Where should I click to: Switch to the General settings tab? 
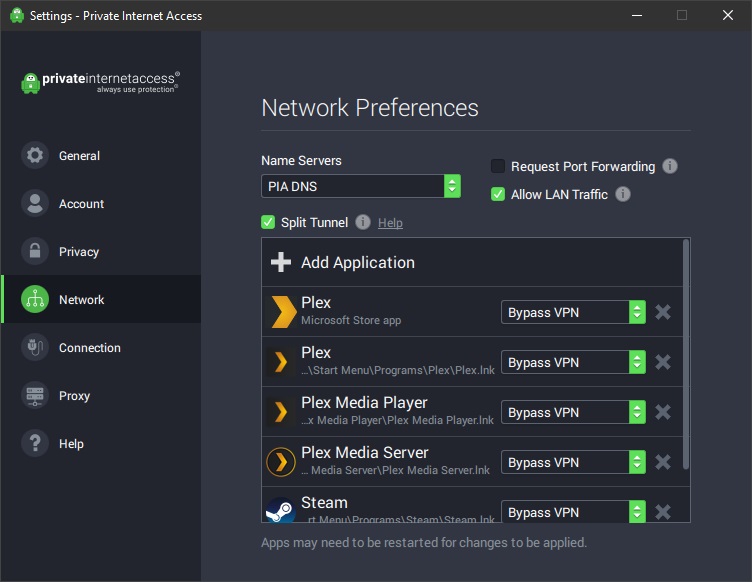(x=78, y=156)
